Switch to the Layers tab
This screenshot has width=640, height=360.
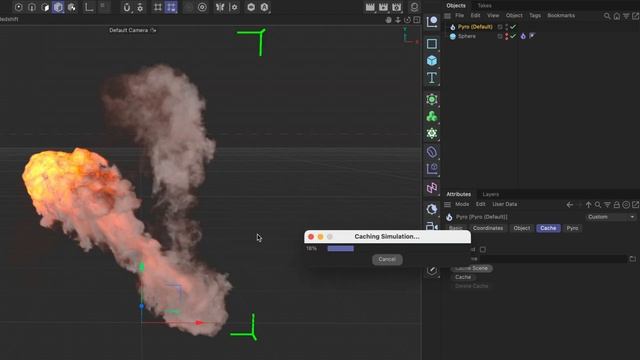click(x=491, y=194)
